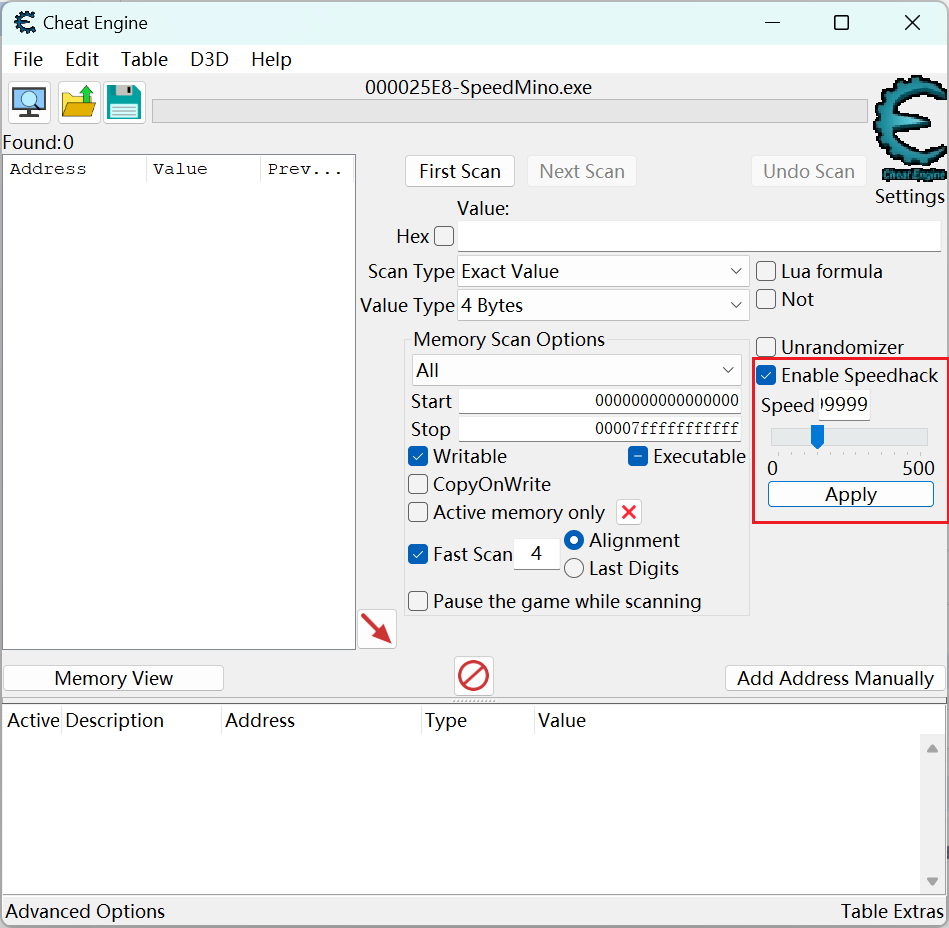
Task: Open the Scan Type Exact Value dropdown
Action: point(603,271)
